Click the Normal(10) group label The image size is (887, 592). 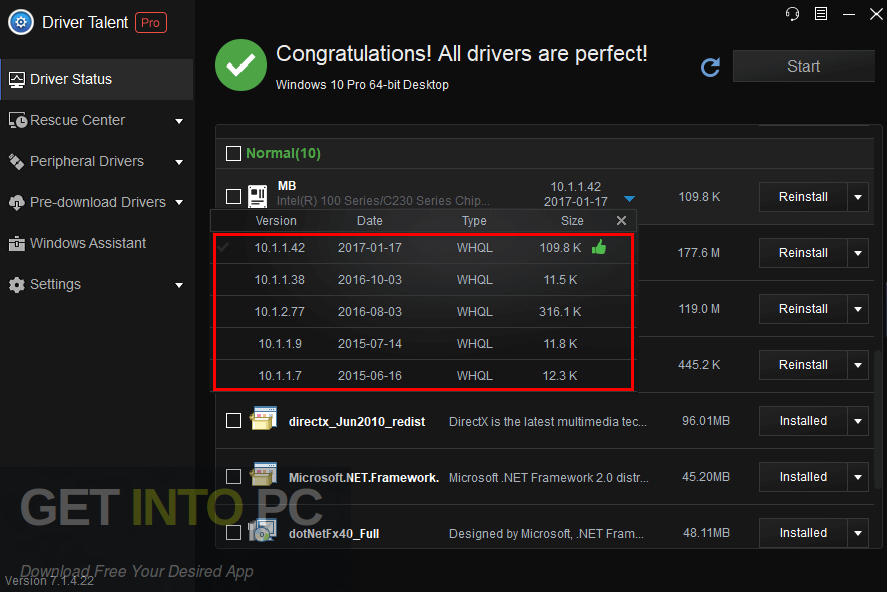pyautogui.click(x=283, y=153)
